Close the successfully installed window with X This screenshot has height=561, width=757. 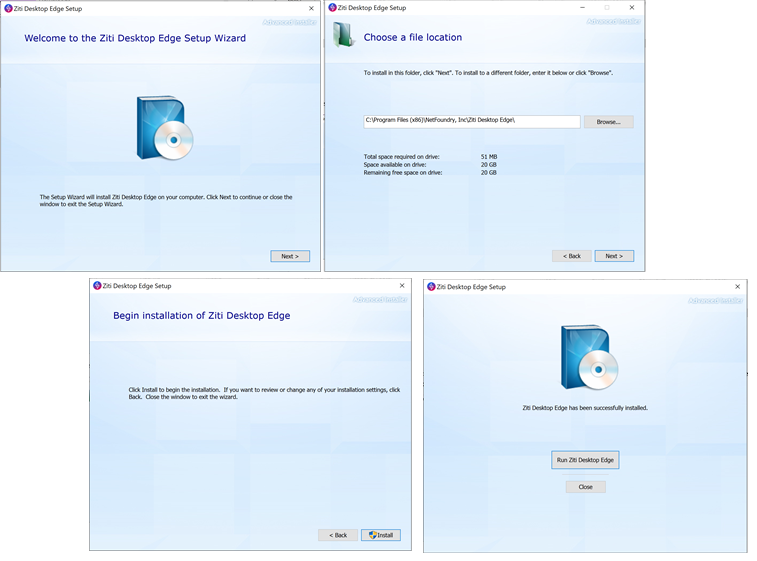737,286
